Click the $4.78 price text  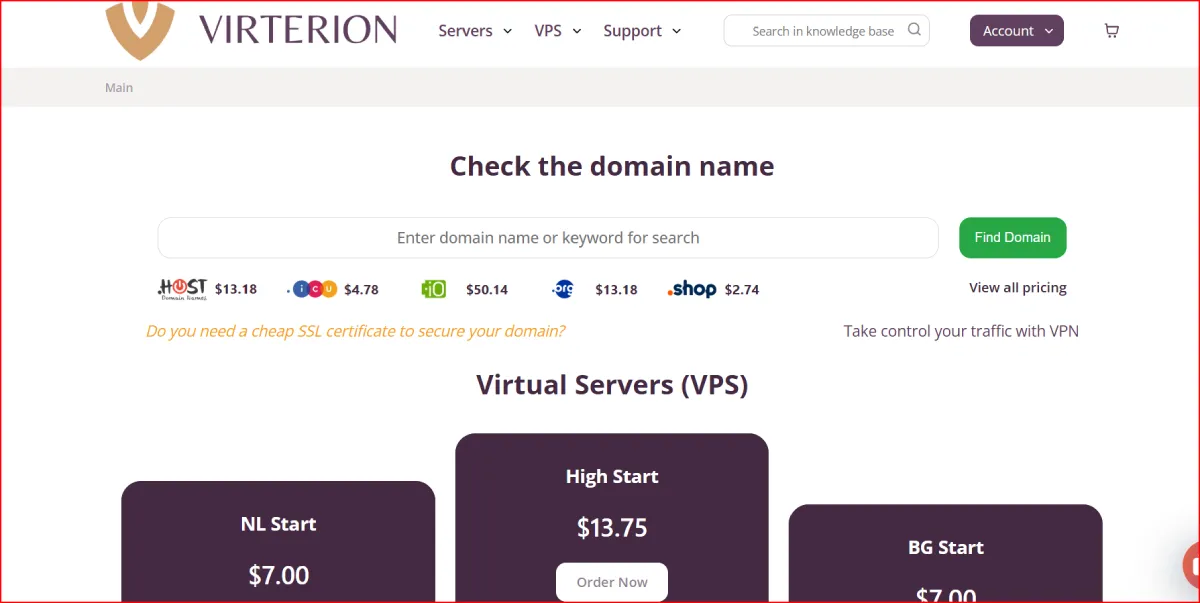(361, 290)
